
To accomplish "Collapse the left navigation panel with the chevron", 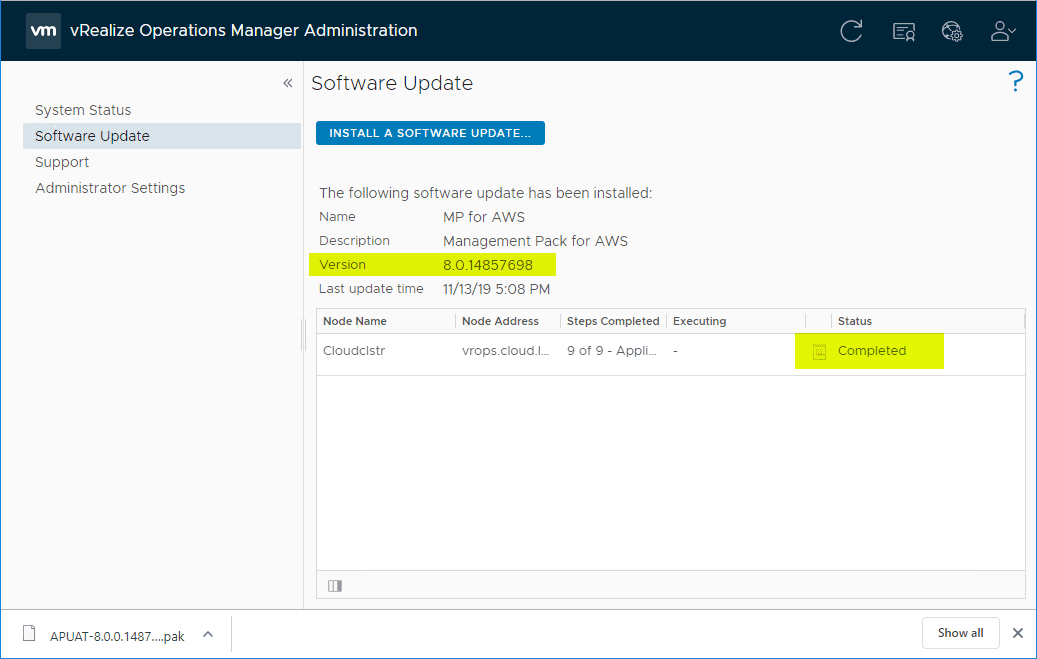I will tap(288, 83).
